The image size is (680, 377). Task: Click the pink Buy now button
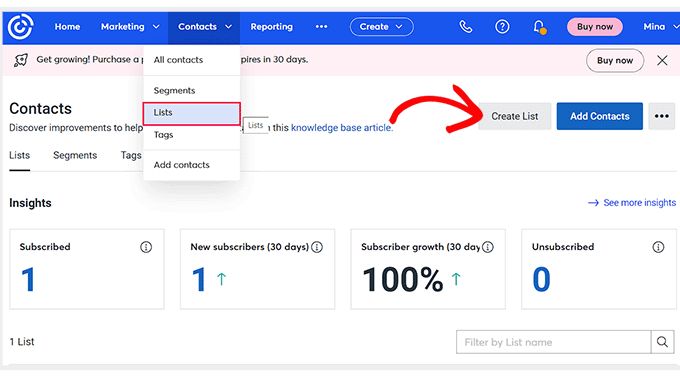[595, 27]
